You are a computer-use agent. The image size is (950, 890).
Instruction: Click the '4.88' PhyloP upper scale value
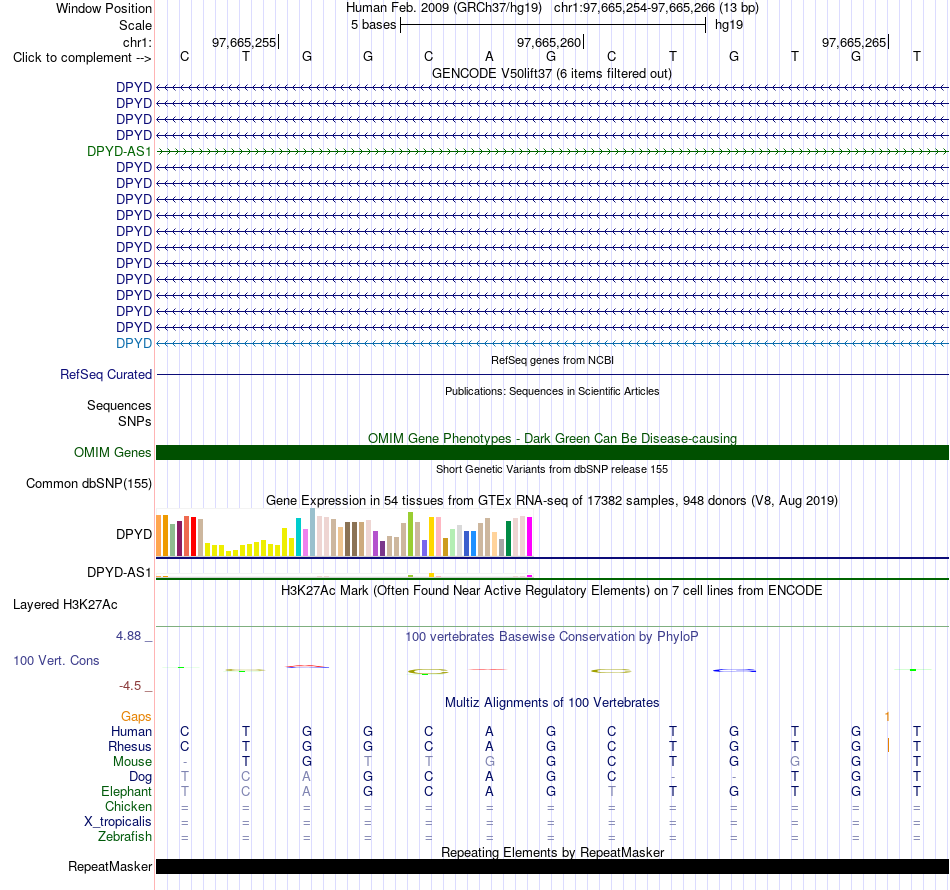[x=128, y=636]
